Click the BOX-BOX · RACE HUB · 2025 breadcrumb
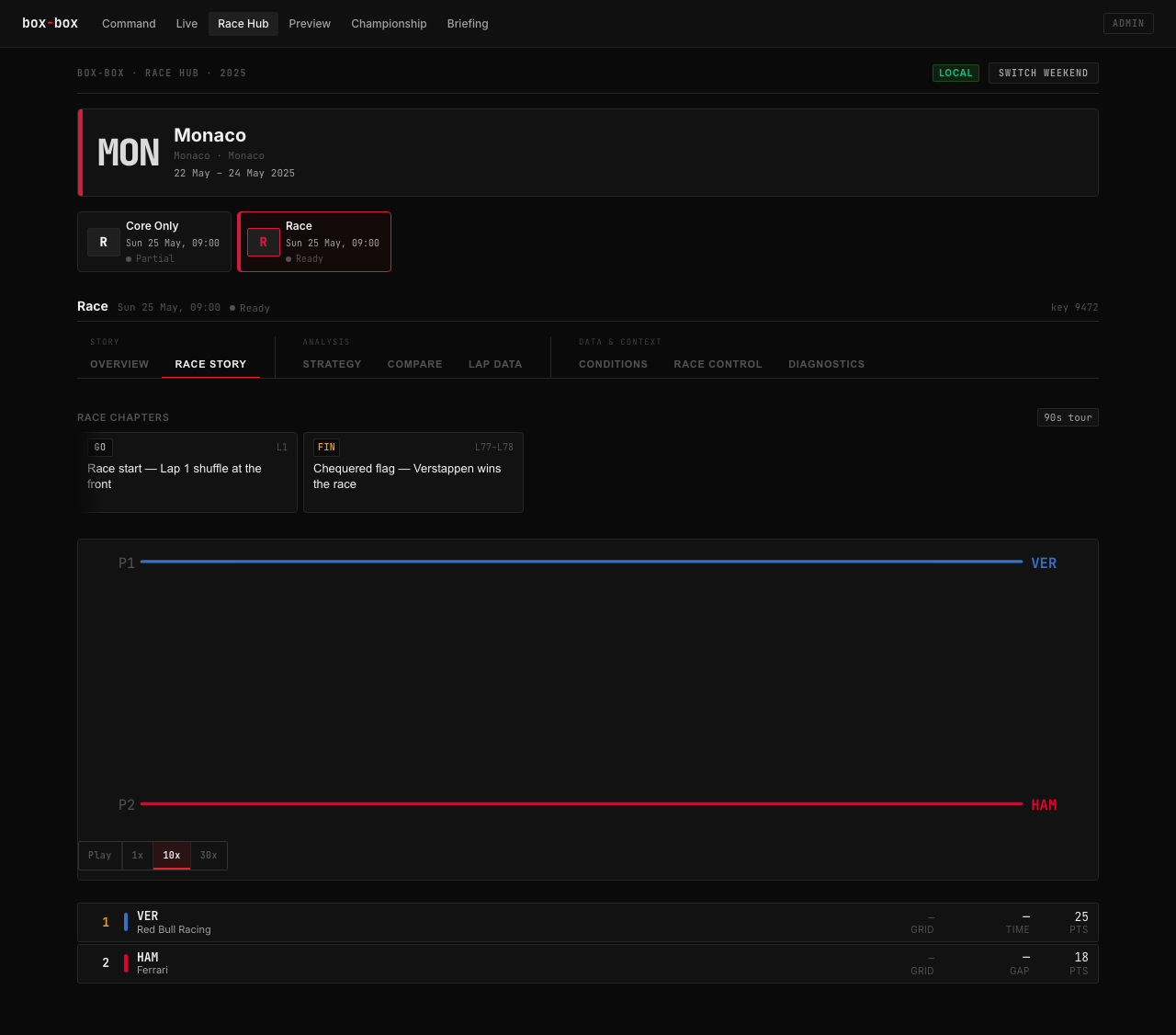 point(162,74)
